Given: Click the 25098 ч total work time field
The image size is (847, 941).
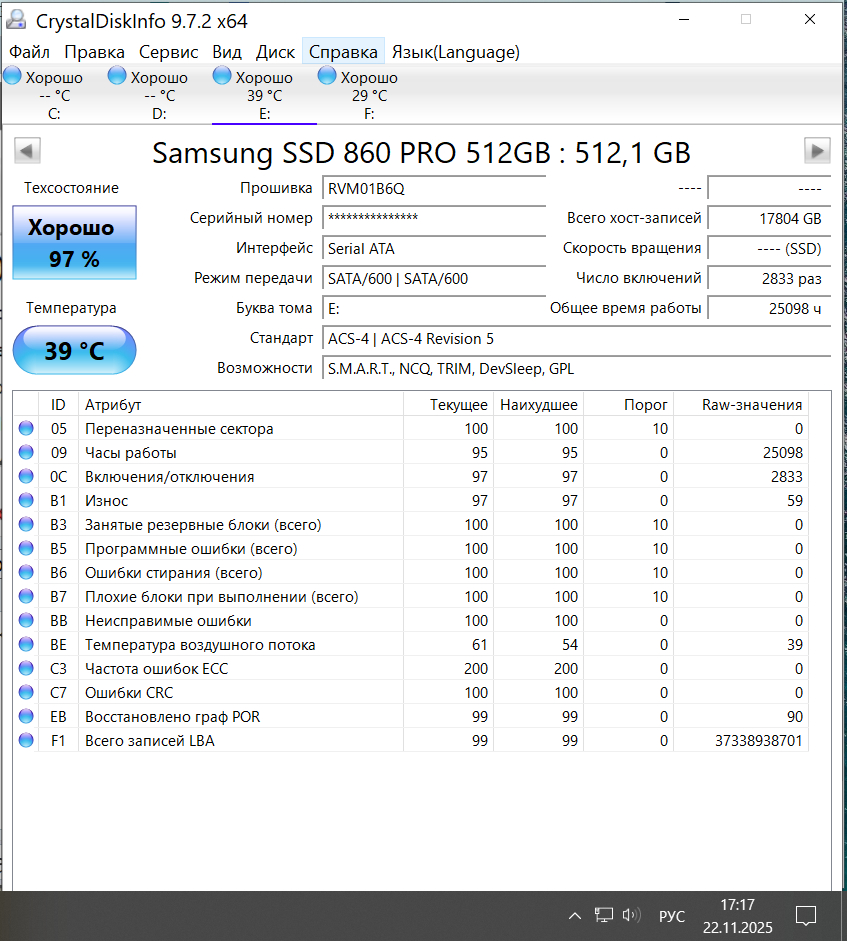Looking at the screenshot, I should coord(769,308).
